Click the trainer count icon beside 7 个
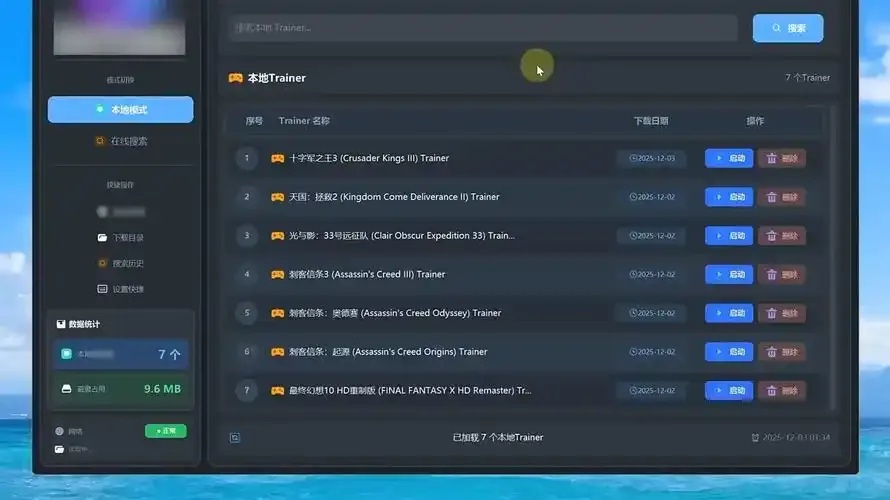The image size is (890, 500). click(66, 354)
